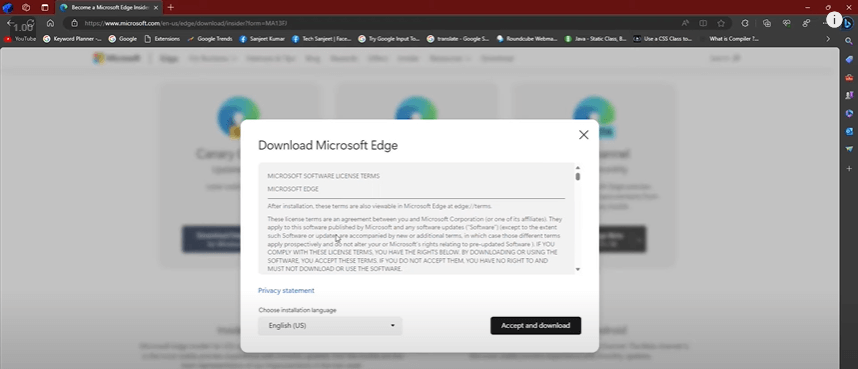
Task: Go to the Home page icon
Action: coord(50,23)
